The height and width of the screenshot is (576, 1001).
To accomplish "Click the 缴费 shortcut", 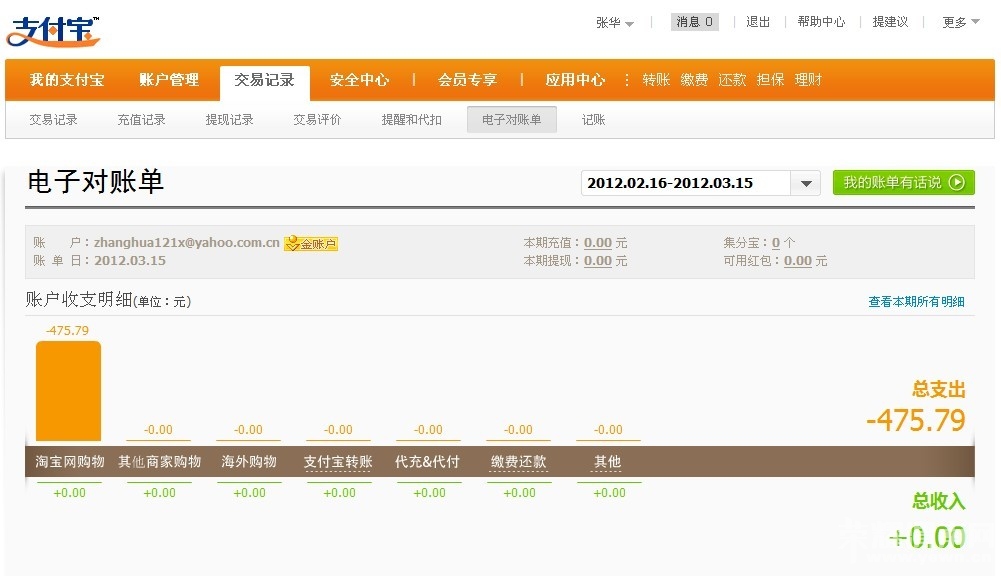I will click(x=694, y=80).
